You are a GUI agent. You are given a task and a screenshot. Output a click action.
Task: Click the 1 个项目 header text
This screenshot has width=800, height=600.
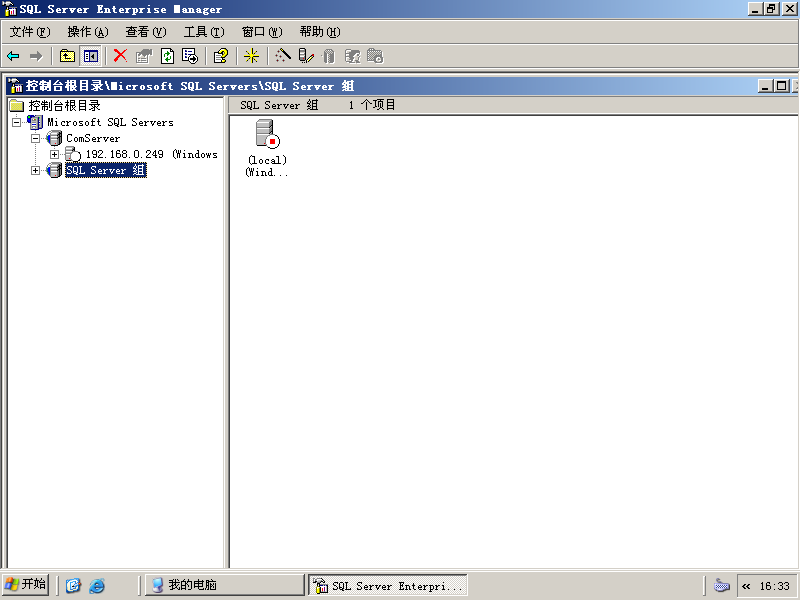tap(372, 105)
